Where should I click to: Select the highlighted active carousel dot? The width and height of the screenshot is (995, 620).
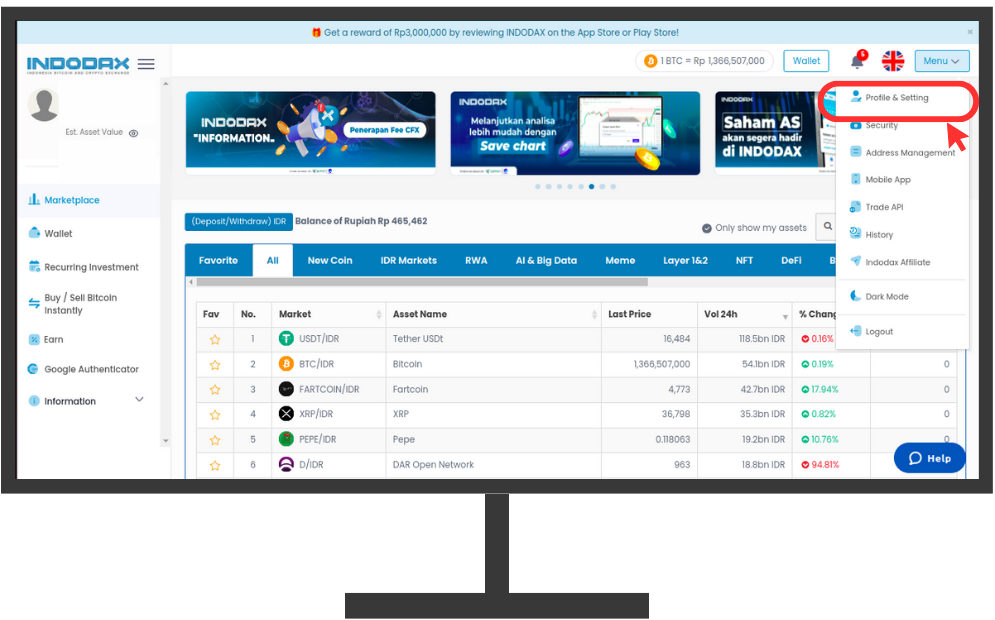tap(591, 187)
